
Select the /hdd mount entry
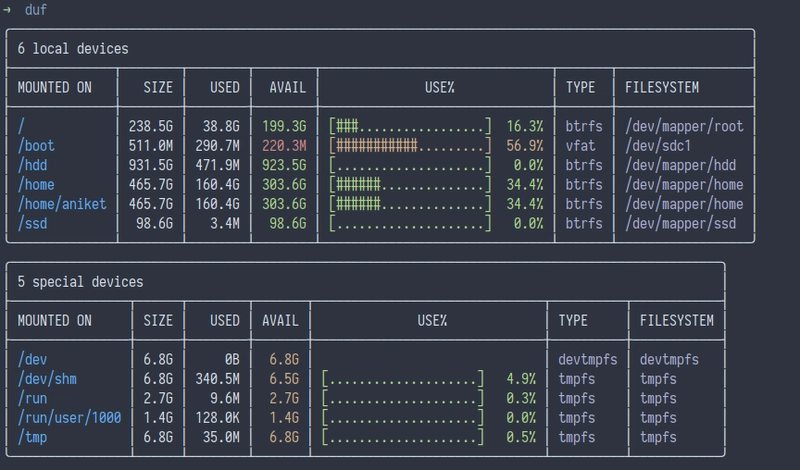tap(32, 165)
